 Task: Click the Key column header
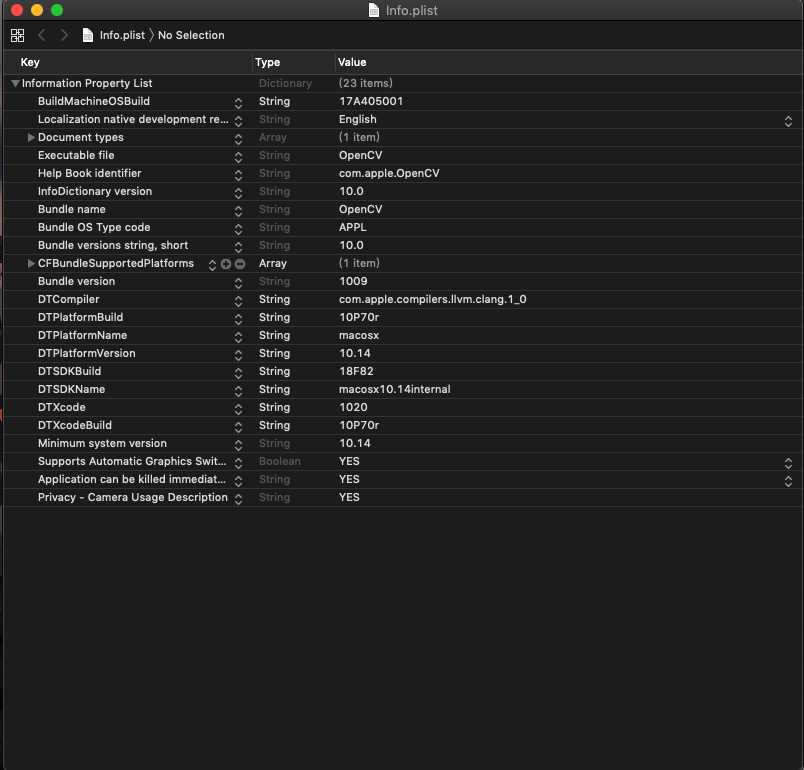(30, 62)
